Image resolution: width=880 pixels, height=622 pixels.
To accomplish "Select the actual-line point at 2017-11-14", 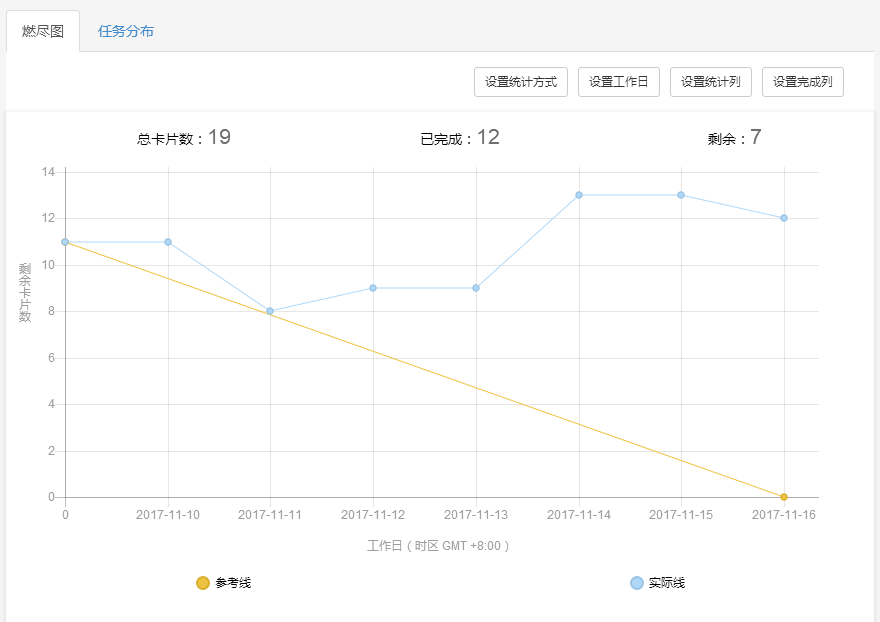I will [x=579, y=195].
